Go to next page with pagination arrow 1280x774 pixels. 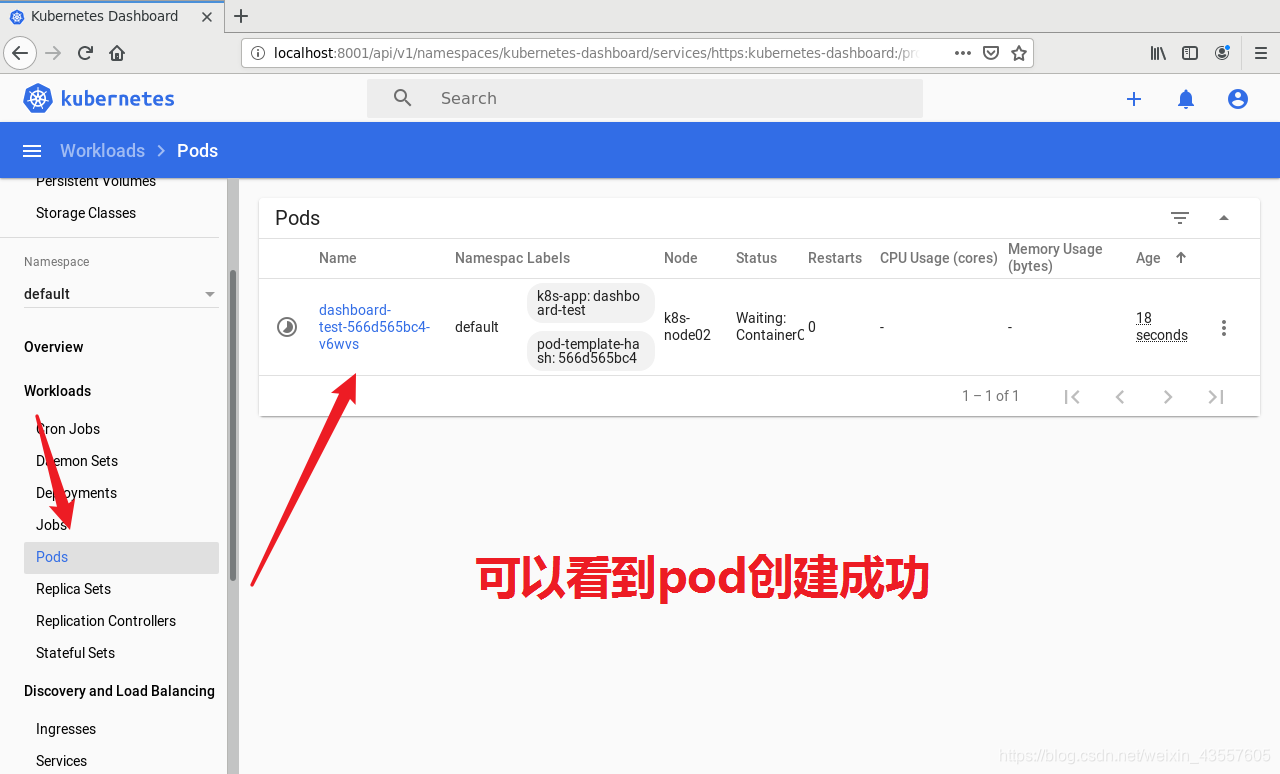(1168, 396)
